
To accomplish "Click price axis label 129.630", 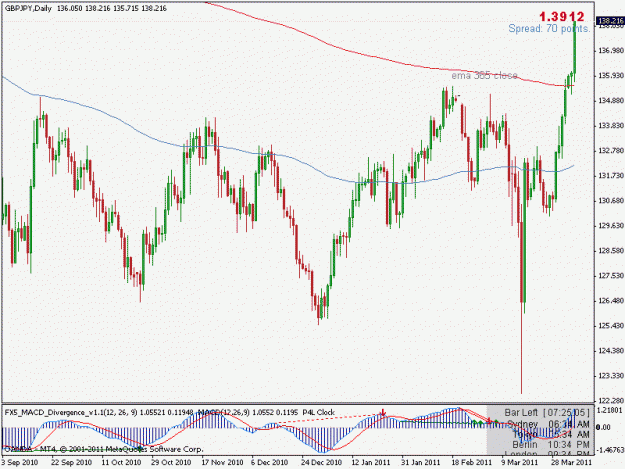I will pos(611,226).
